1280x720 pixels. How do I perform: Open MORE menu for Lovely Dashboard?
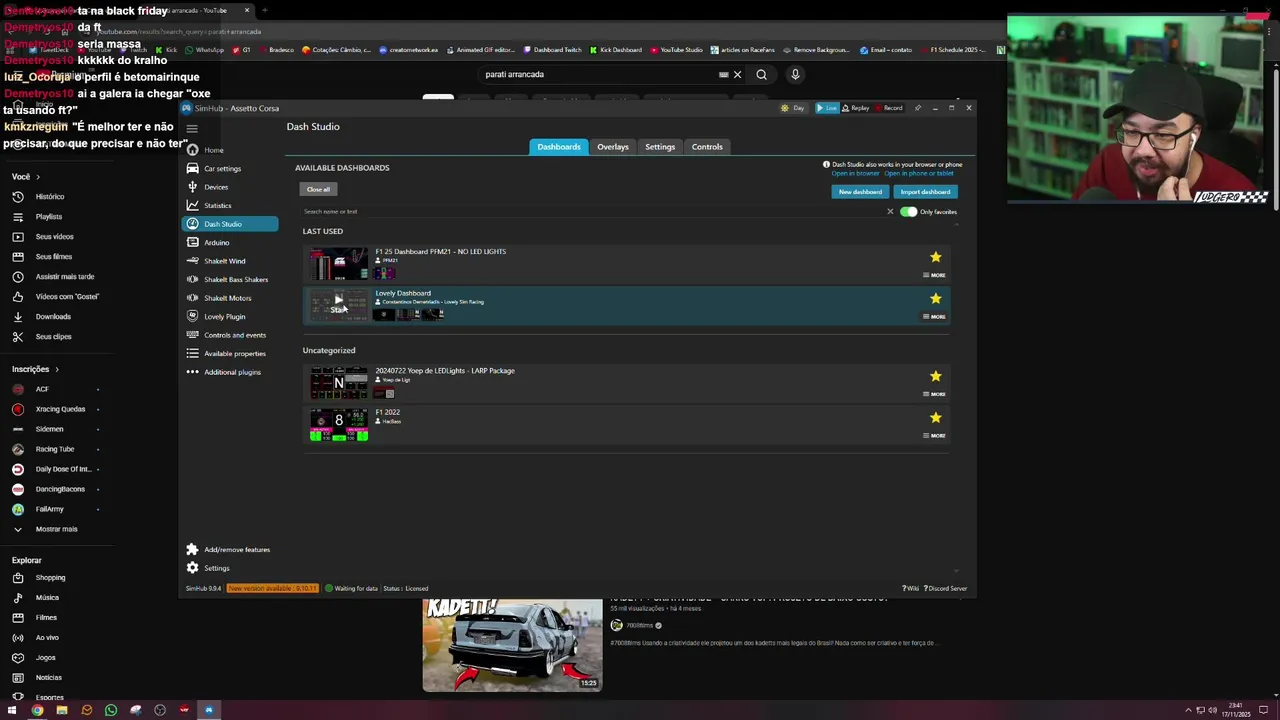click(934, 317)
